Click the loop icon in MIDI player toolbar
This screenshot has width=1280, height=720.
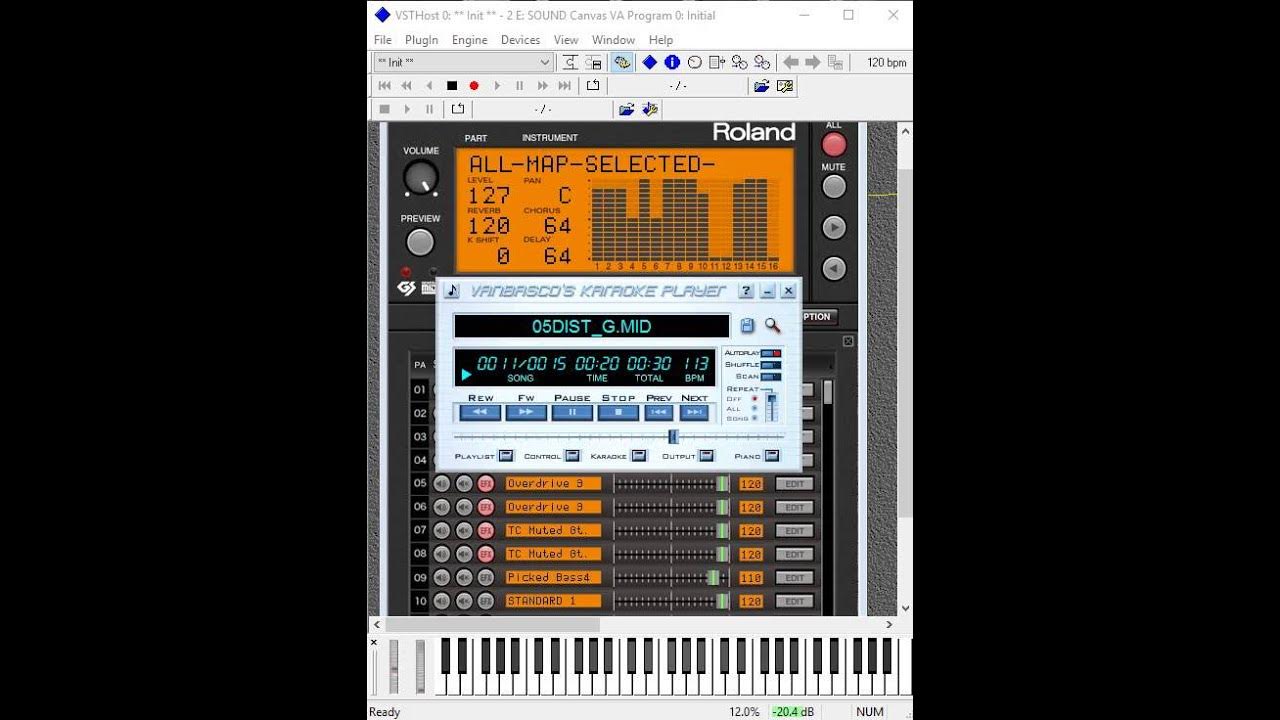click(593, 86)
